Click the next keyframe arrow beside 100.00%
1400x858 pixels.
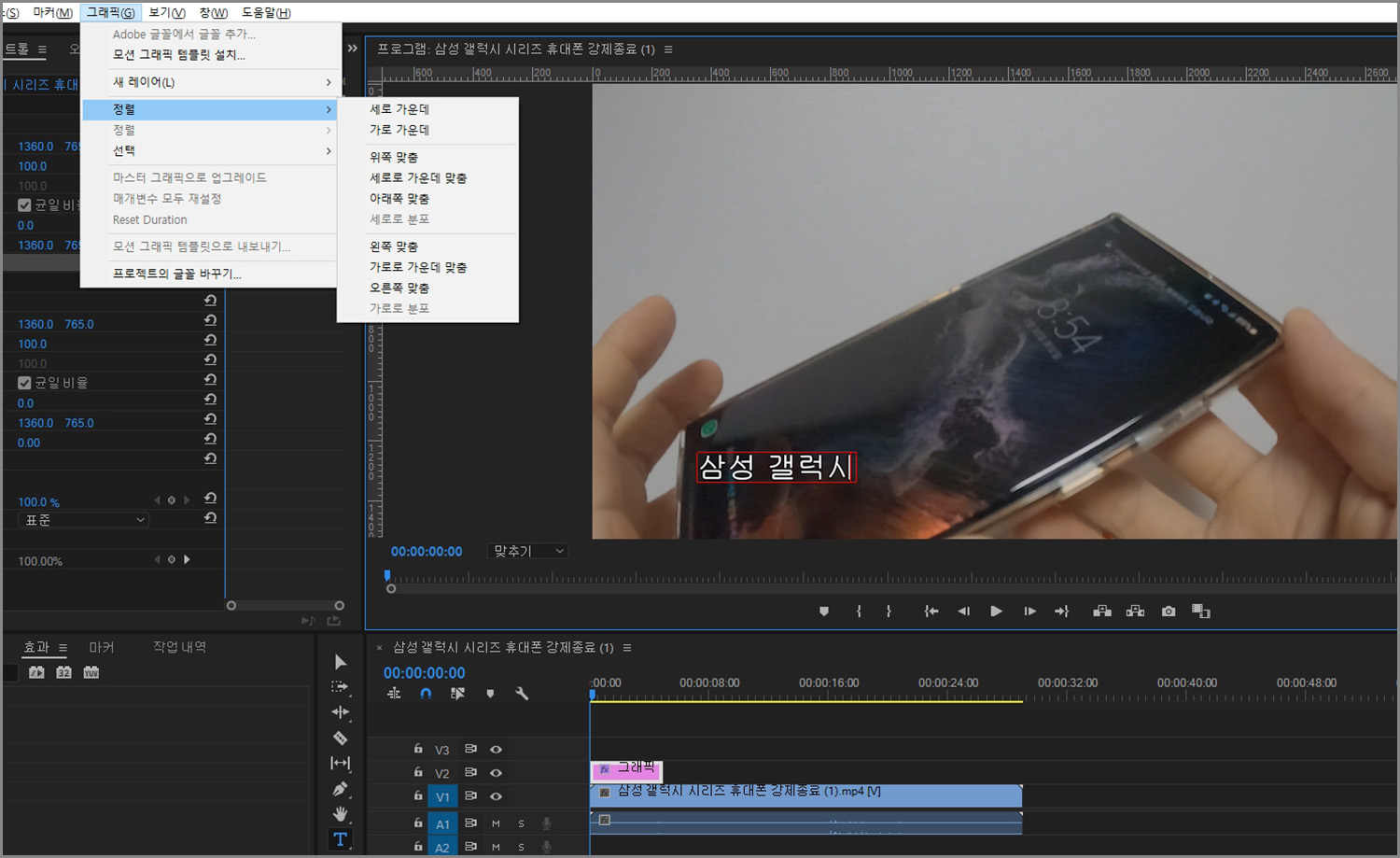(x=187, y=560)
